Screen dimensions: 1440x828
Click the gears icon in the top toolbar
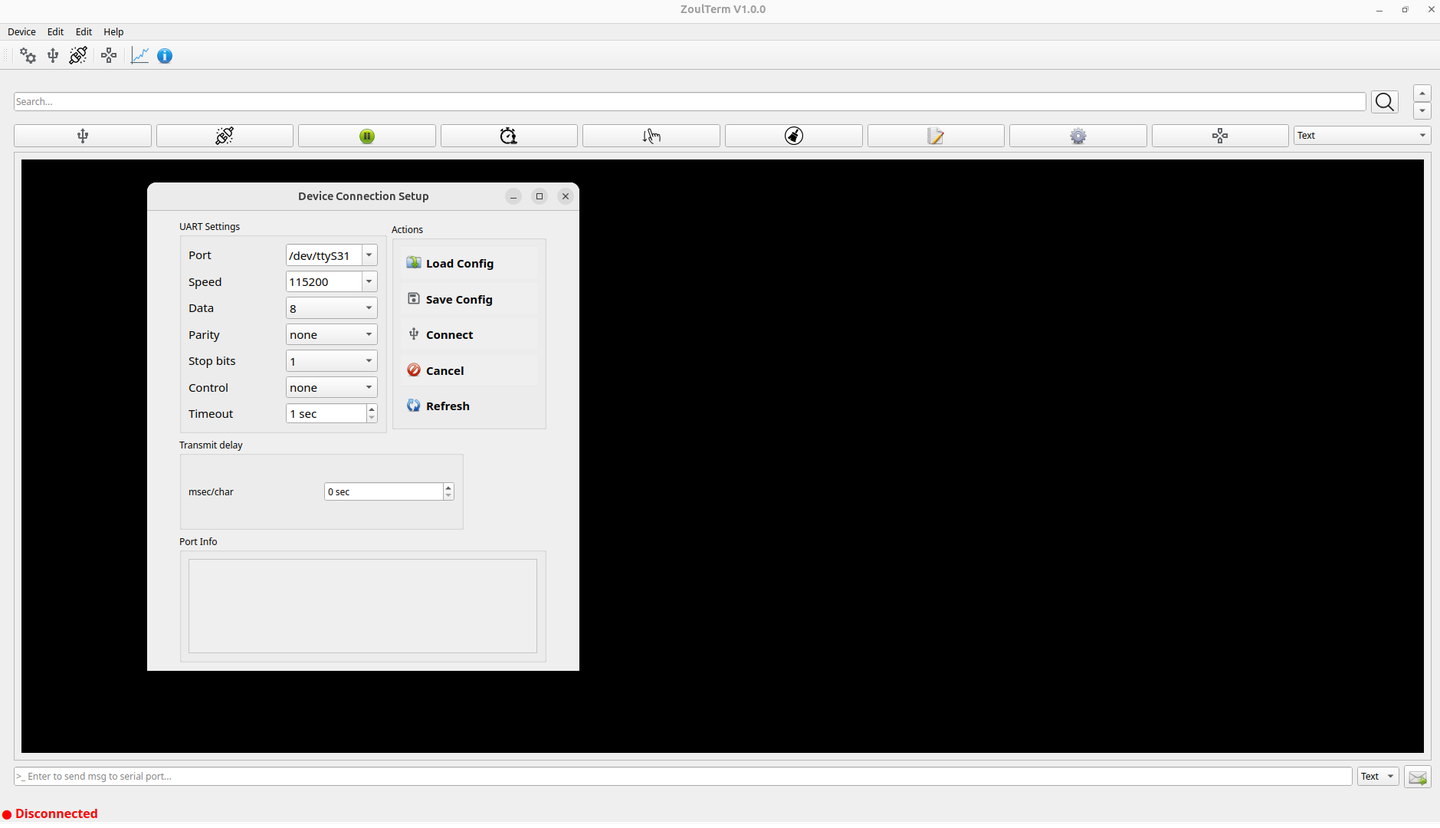tap(28, 56)
